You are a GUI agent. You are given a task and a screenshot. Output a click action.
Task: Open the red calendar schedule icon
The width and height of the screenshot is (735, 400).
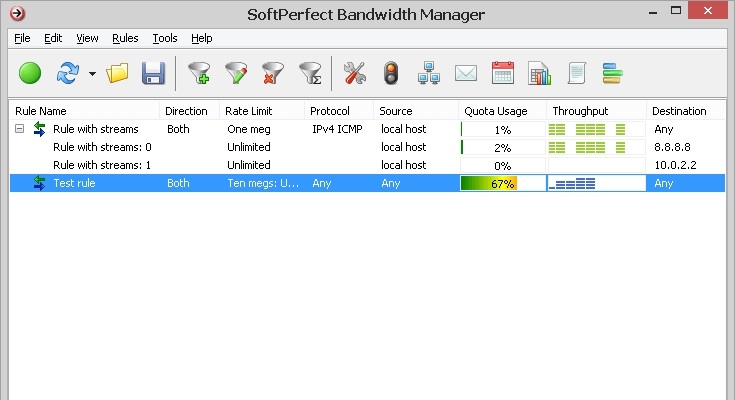(x=502, y=74)
